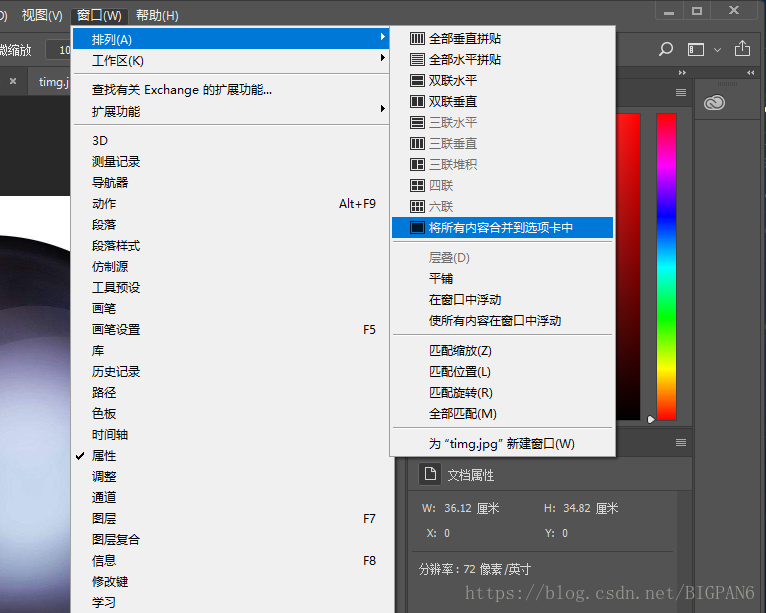Toggle the 图层 panel via menu
766x613 pixels.
[x=233, y=519]
